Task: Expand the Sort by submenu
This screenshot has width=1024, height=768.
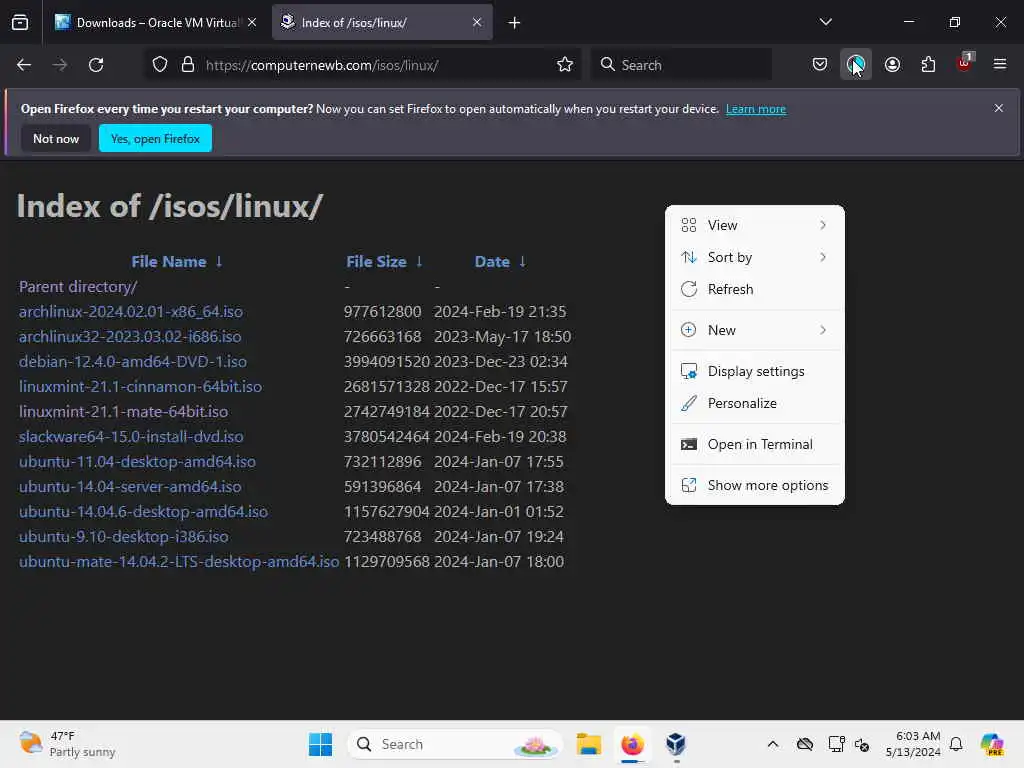Action: point(754,257)
